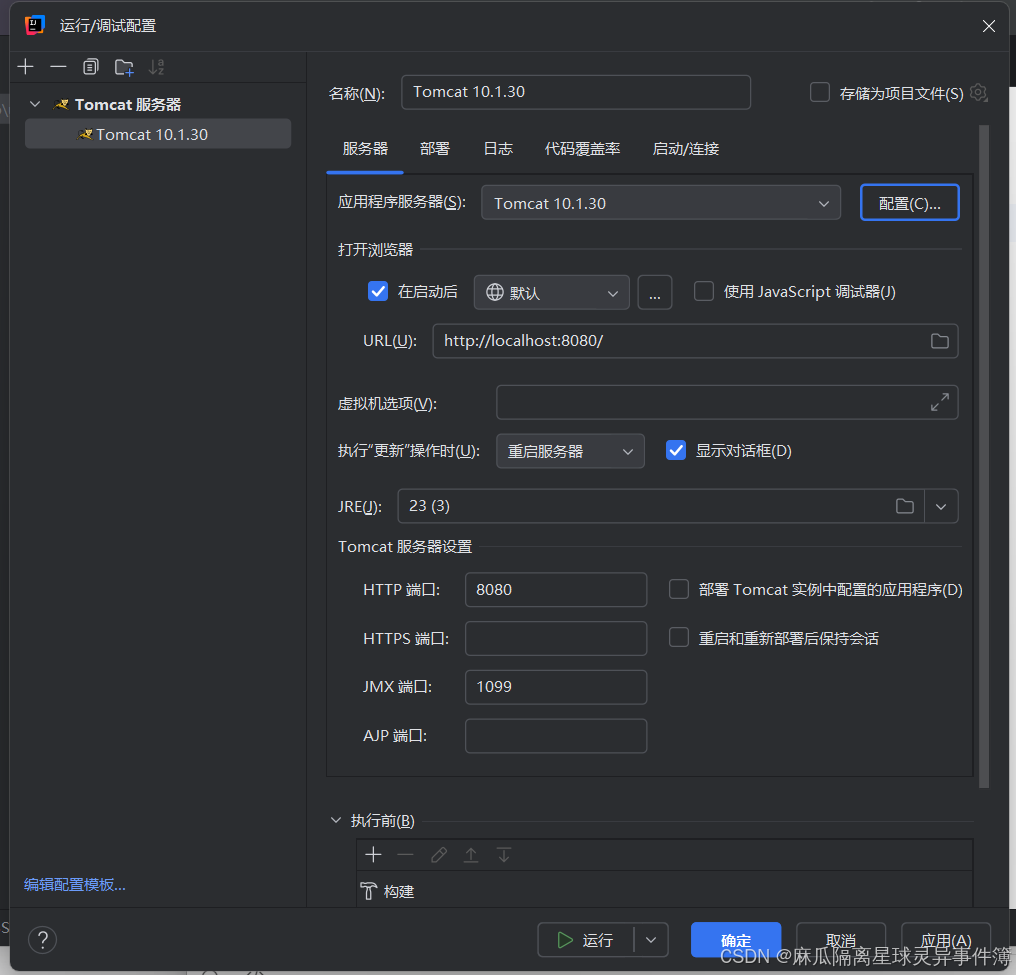Image resolution: width=1016 pixels, height=975 pixels.
Task: Open the settings gear beside 存储为项目文件
Action: coord(979,93)
